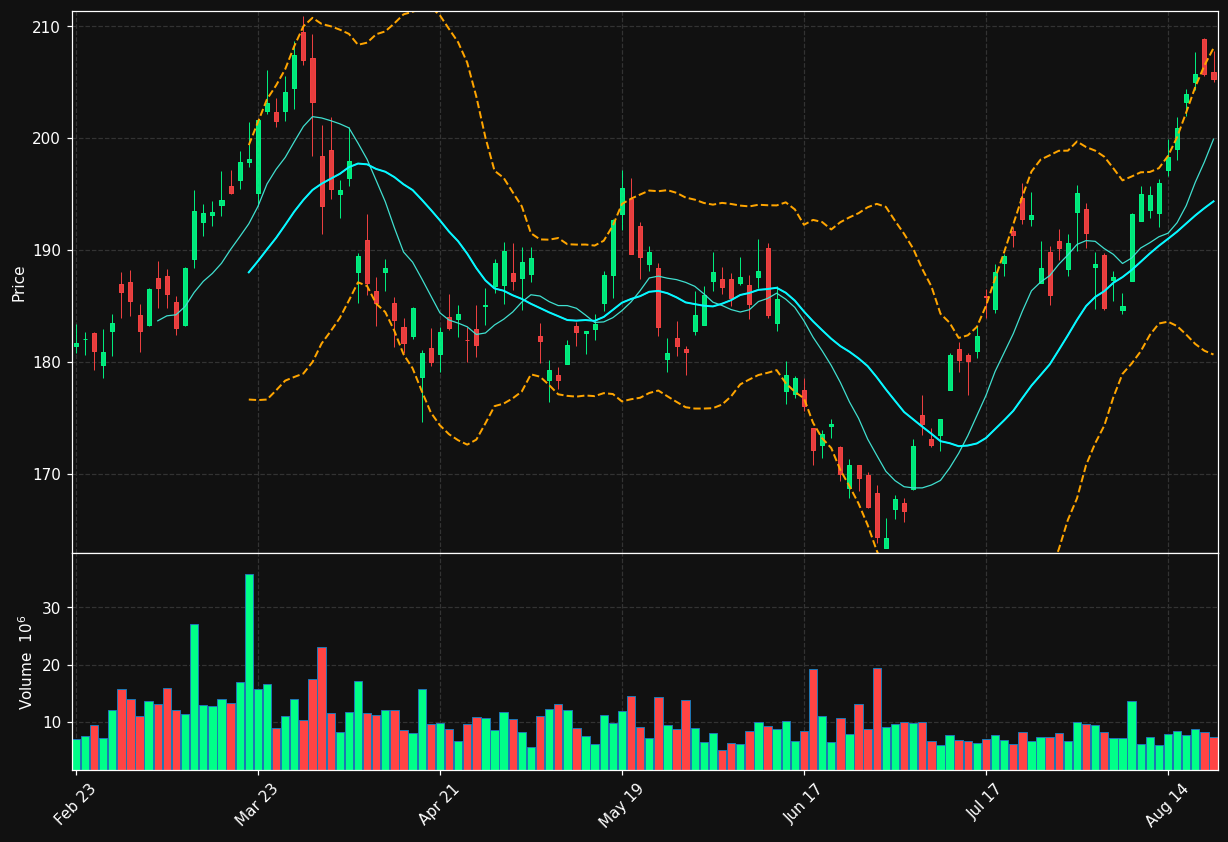Click the red volume bar reaching 23

322,709
